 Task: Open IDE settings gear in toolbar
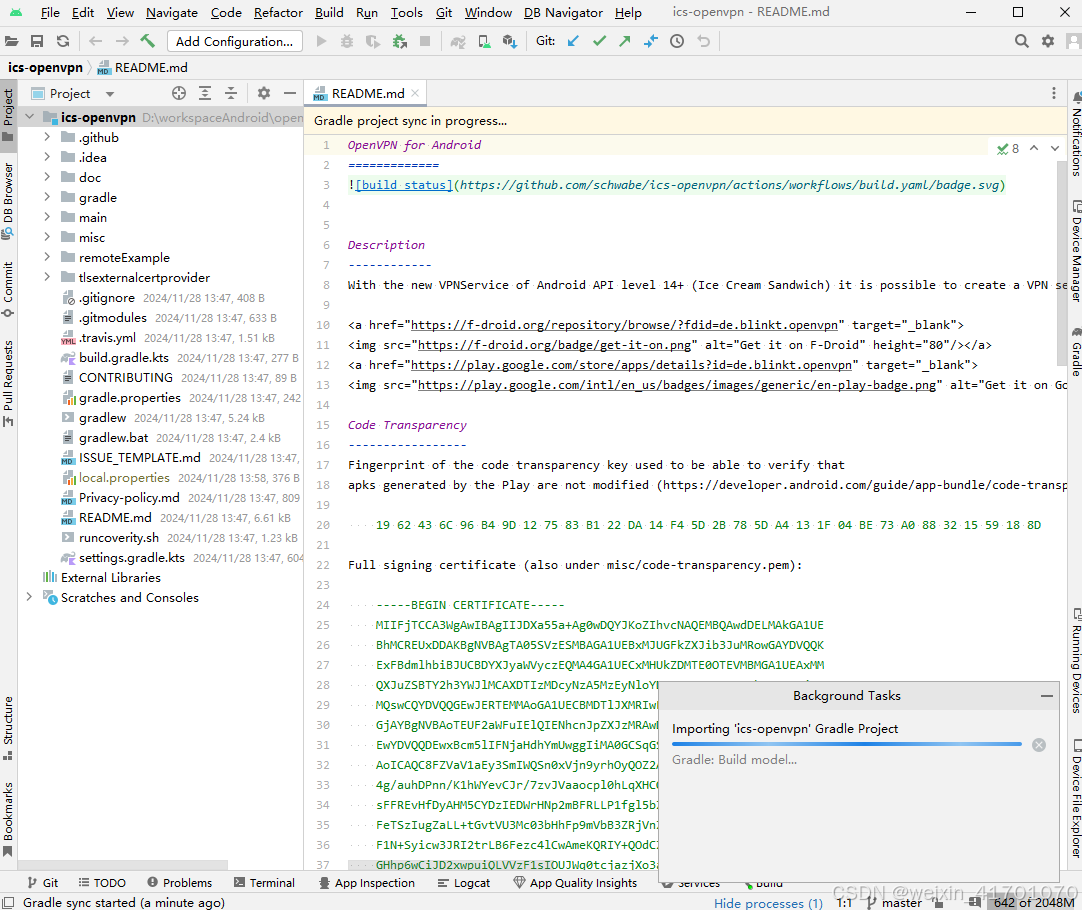(x=1047, y=41)
